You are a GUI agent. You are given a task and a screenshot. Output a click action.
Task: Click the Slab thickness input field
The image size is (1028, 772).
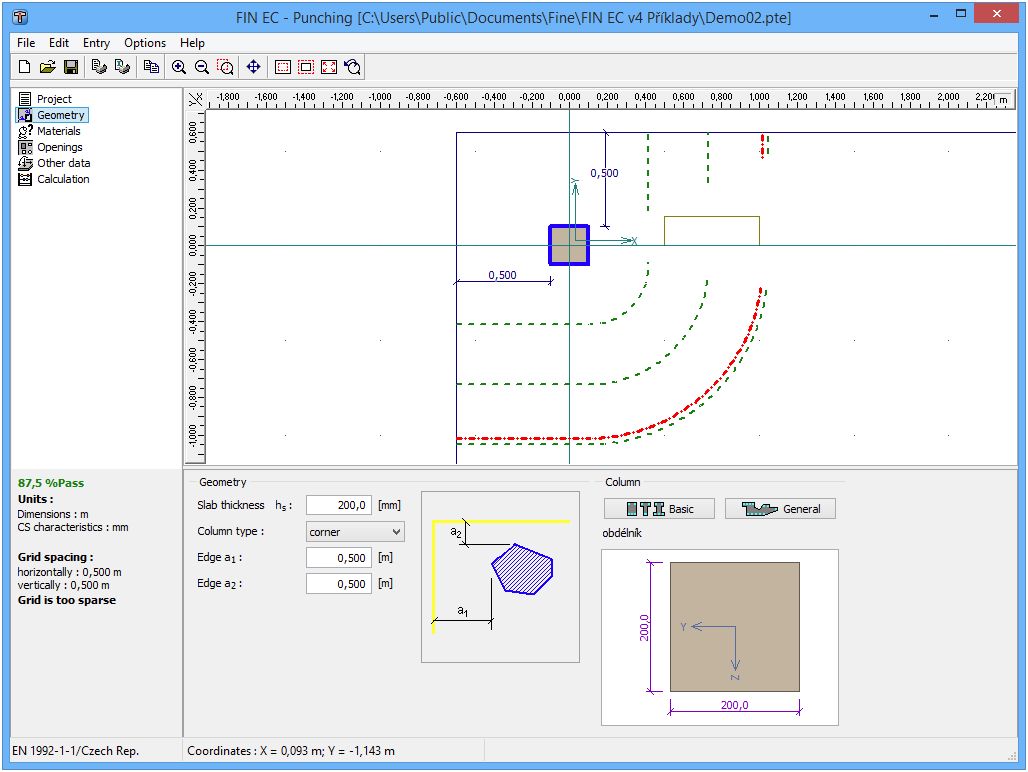pyautogui.click(x=339, y=505)
